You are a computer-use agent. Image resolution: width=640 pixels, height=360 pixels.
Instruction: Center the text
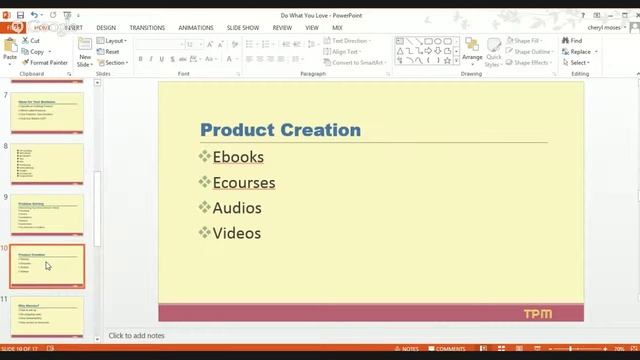pyautogui.click(x=260, y=59)
